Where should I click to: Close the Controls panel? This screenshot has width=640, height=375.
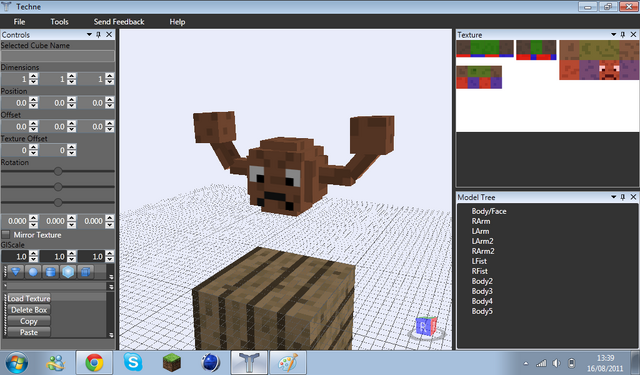[109, 35]
